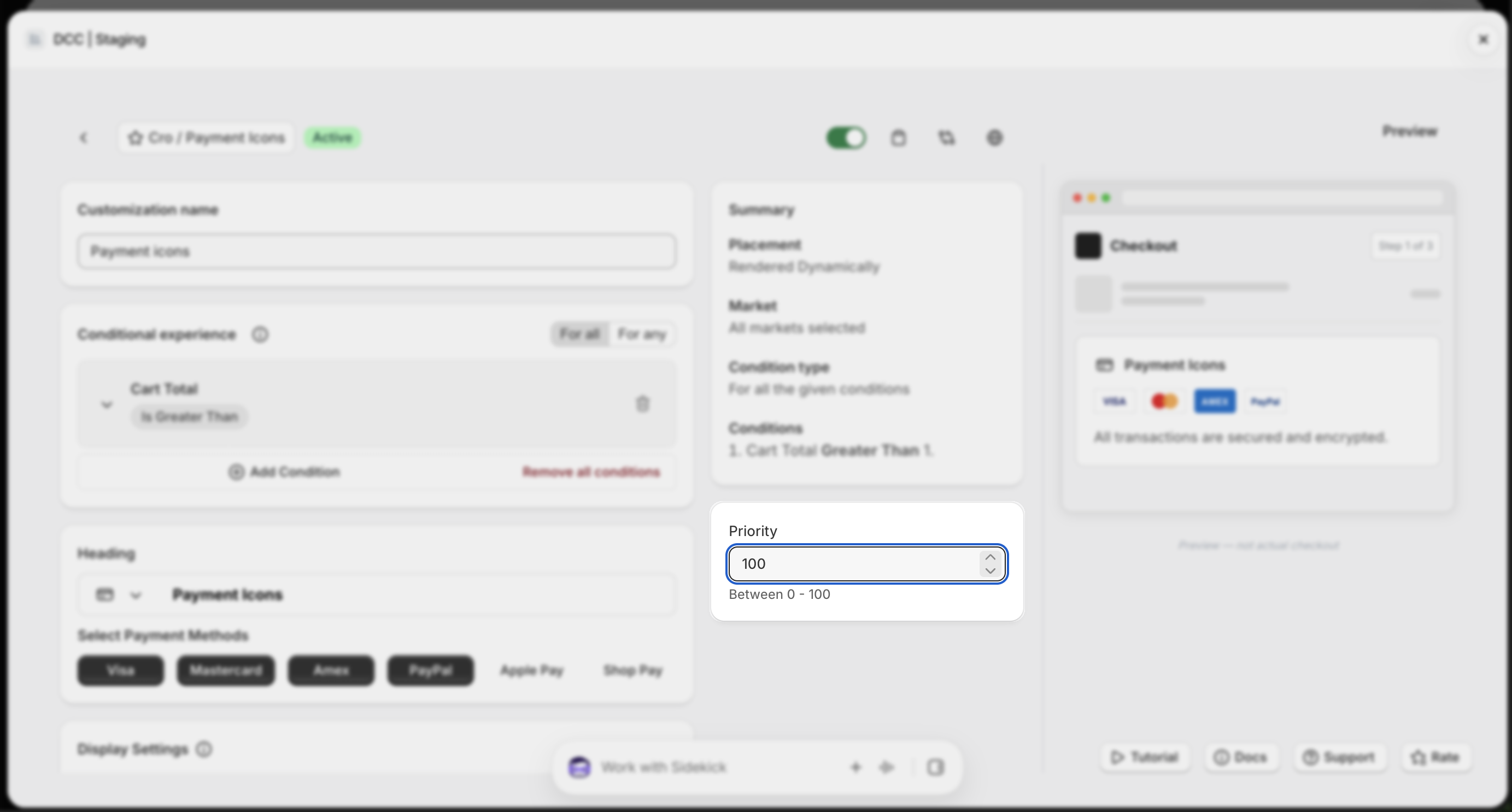Toggle the PayPal payment method
This screenshot has width=1512, height=812.
tap(430, 670)
